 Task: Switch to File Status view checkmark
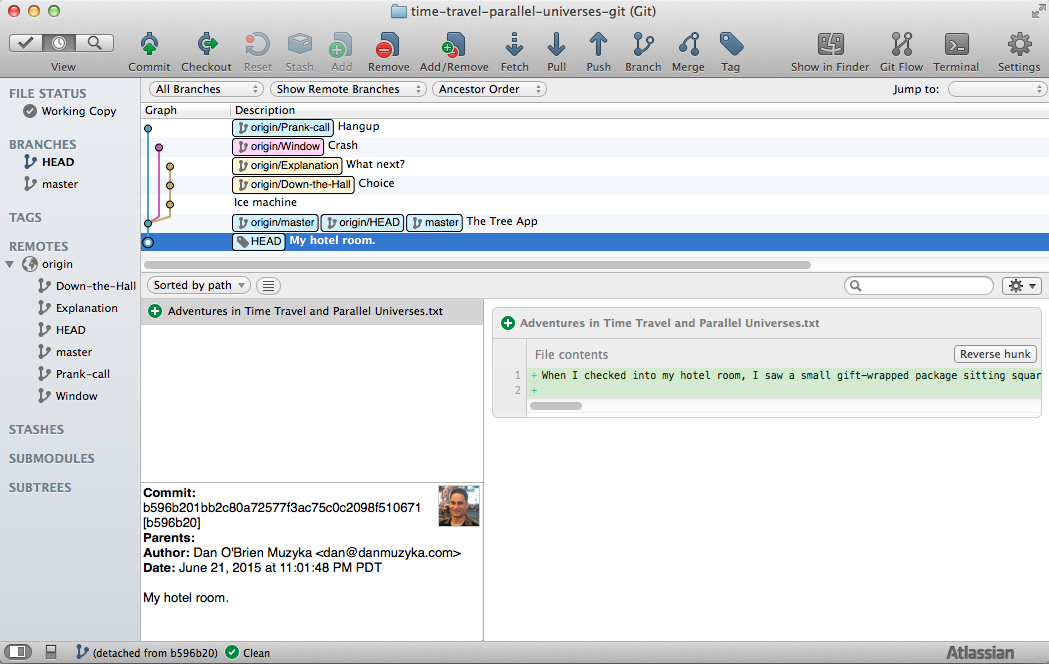(x=25, y=43)
